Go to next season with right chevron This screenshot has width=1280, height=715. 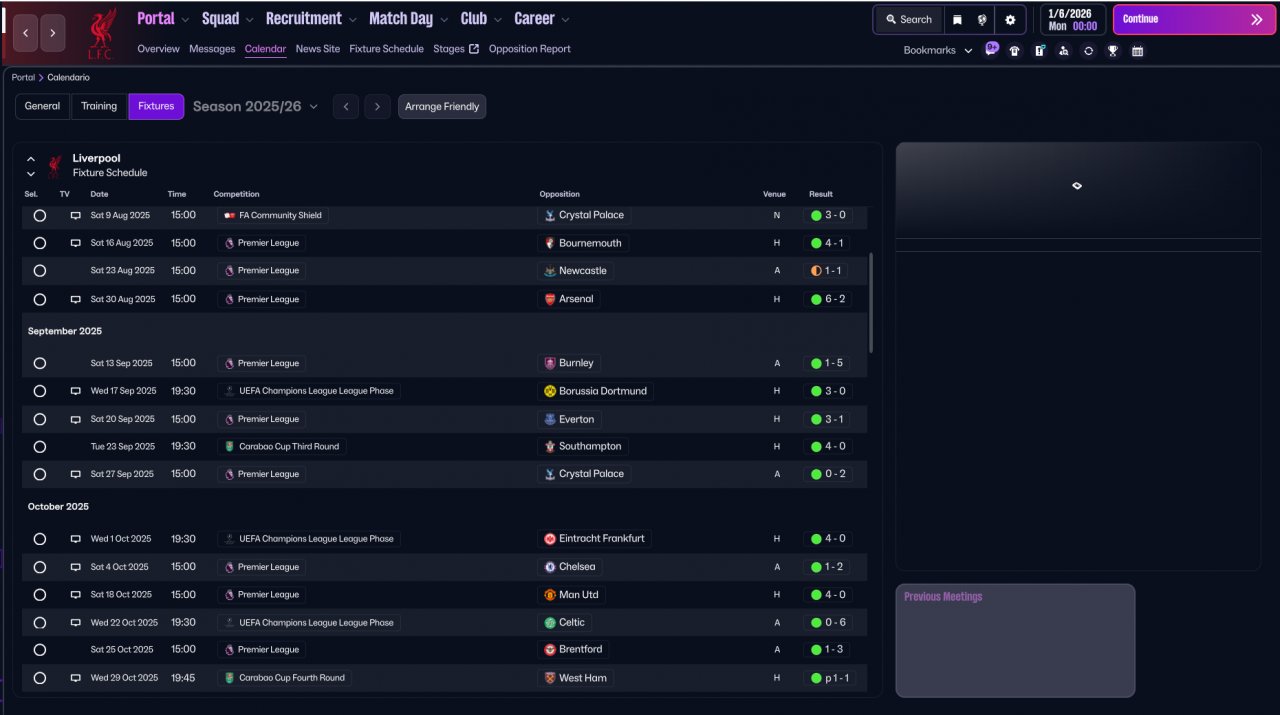[377, 106]
